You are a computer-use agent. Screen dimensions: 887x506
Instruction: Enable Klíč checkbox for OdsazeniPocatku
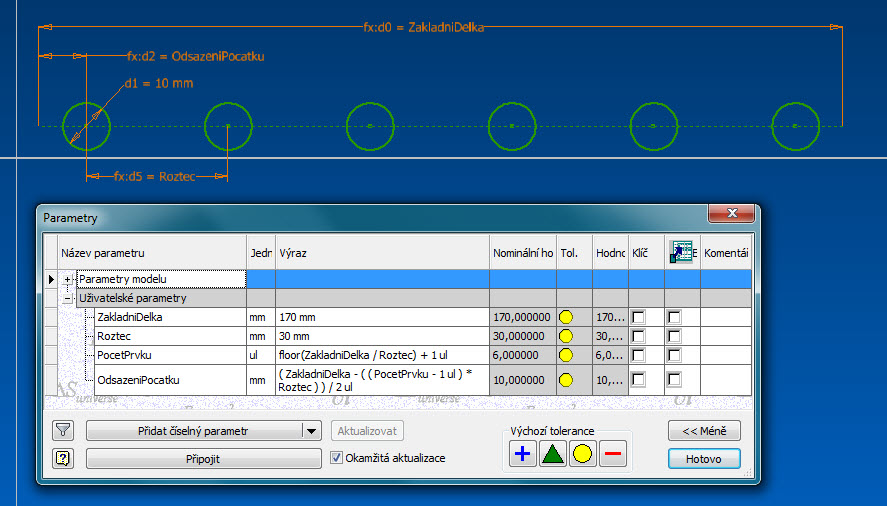[639, 380]
